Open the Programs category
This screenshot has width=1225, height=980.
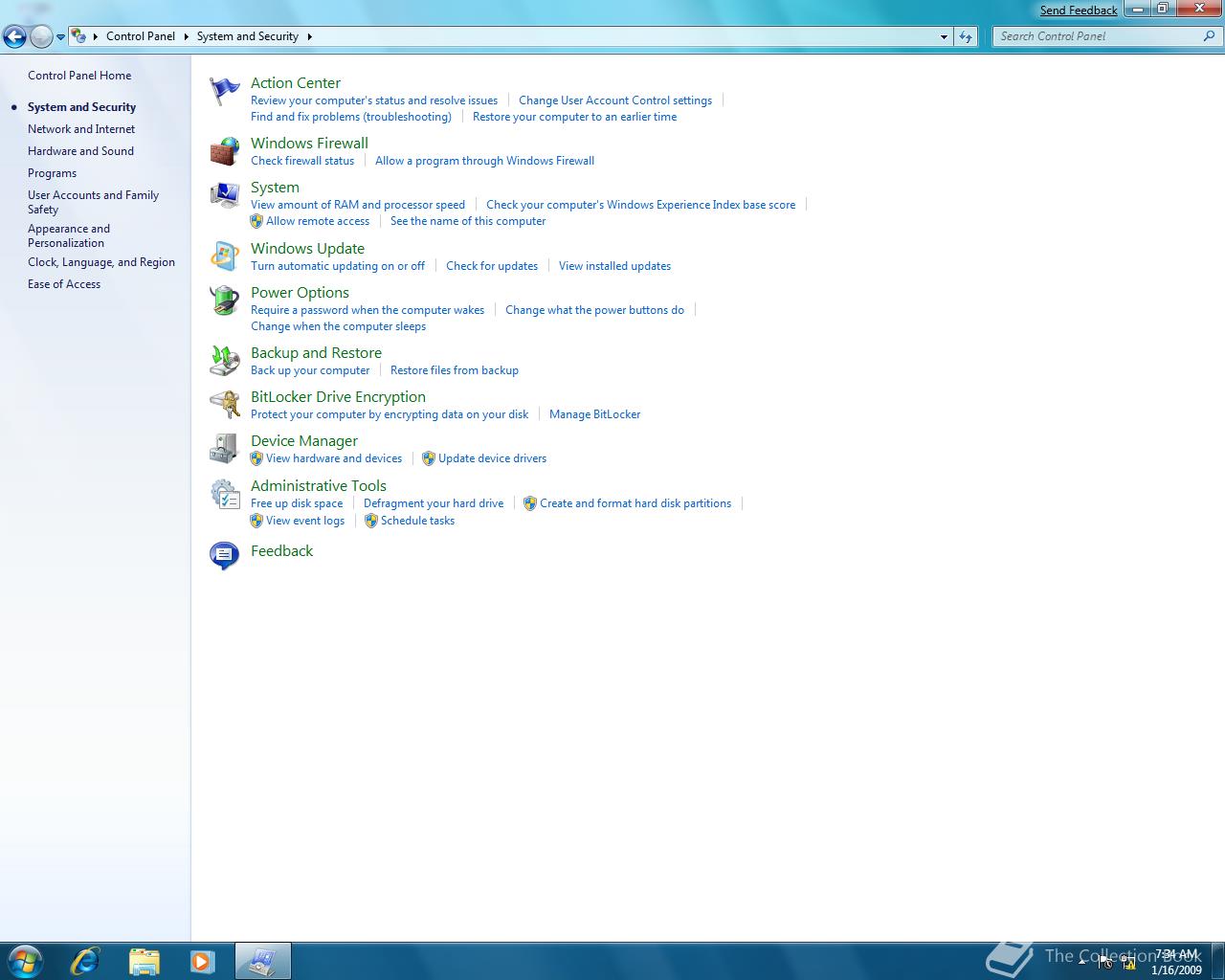[52, 173]
